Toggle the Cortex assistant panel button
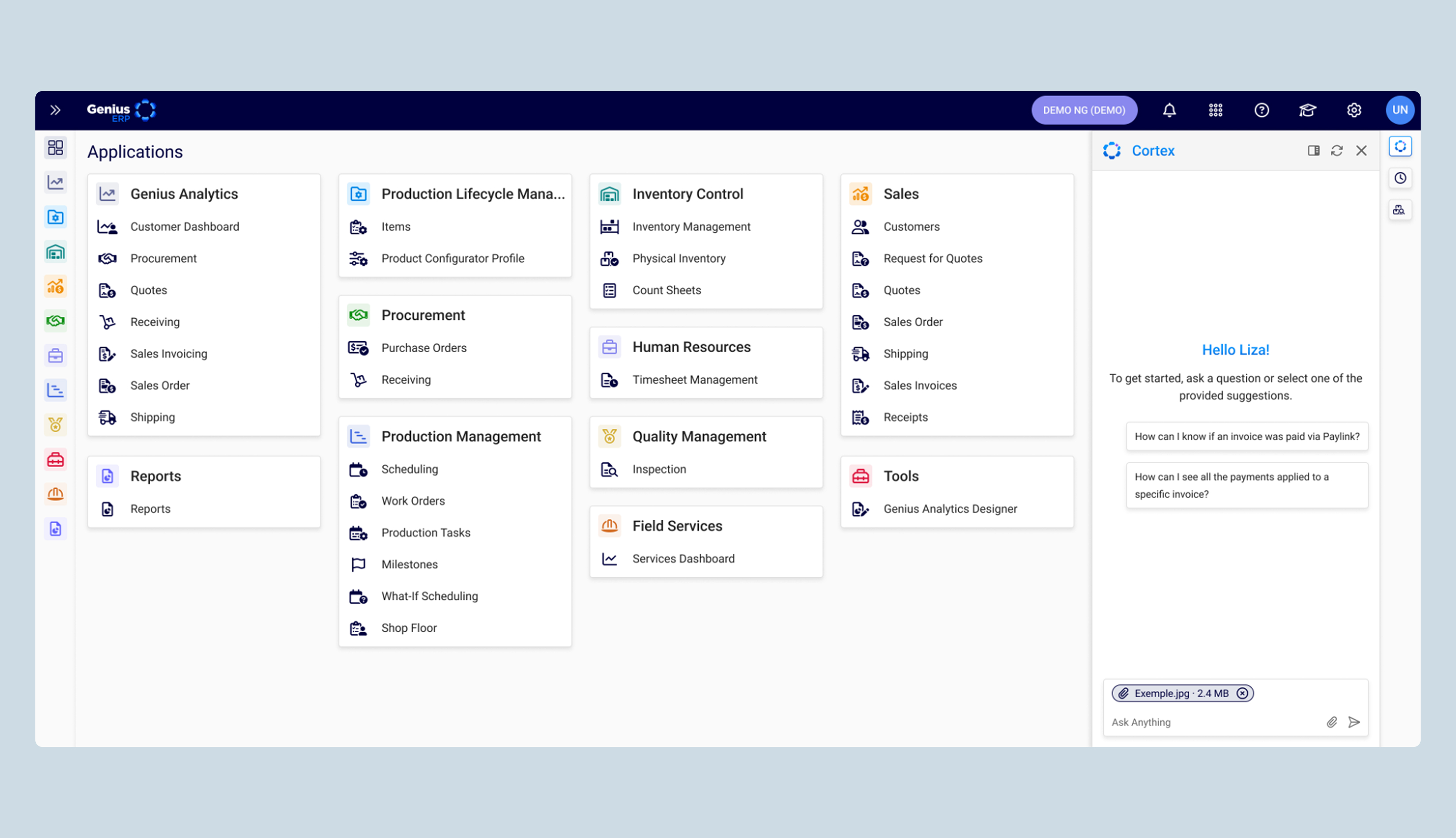The height and width of the screenshot is (838, 1456). coord(1399,146)
